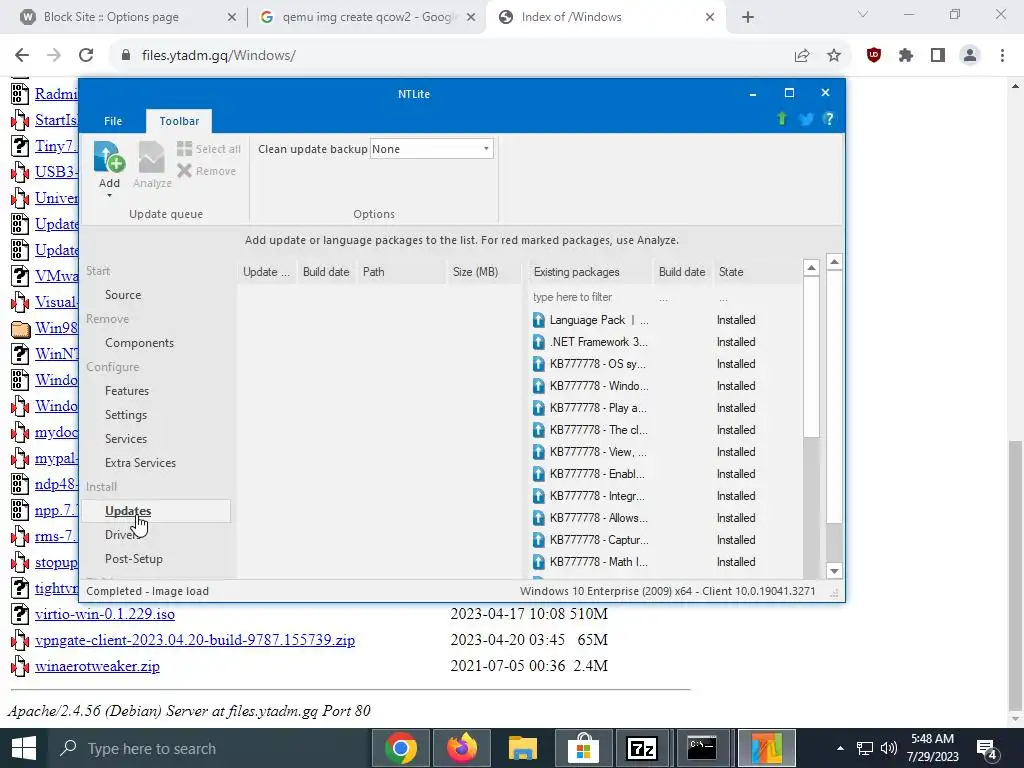Open Chrome extensions puzzle icon
Screen dimensions: 1024x768
tap(906, 56)
